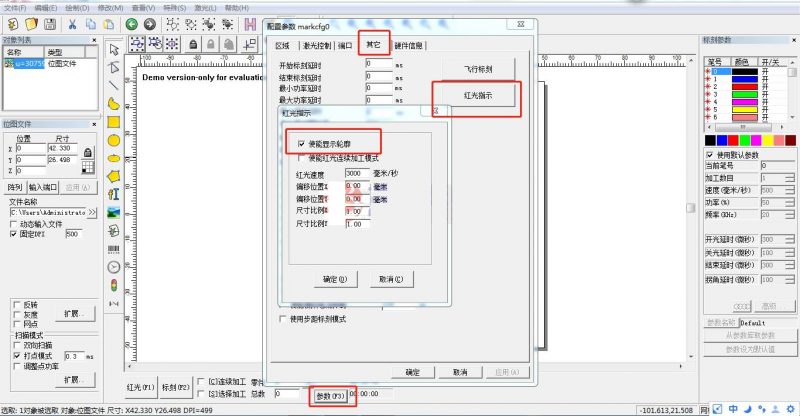
Task: Click the 标刻(F2) button
Action: coord(176,387)
